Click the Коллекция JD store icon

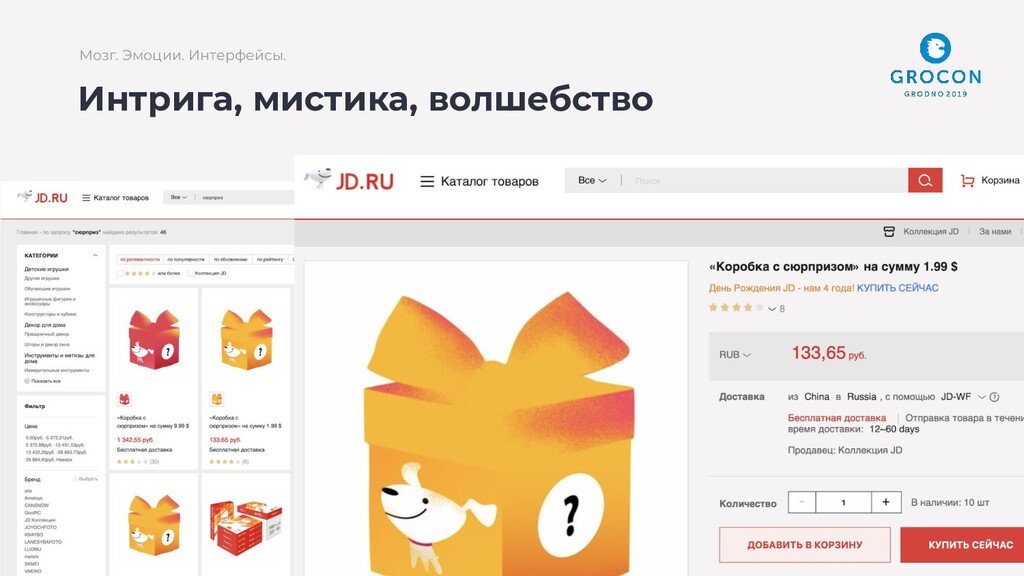tap(889, 231)
